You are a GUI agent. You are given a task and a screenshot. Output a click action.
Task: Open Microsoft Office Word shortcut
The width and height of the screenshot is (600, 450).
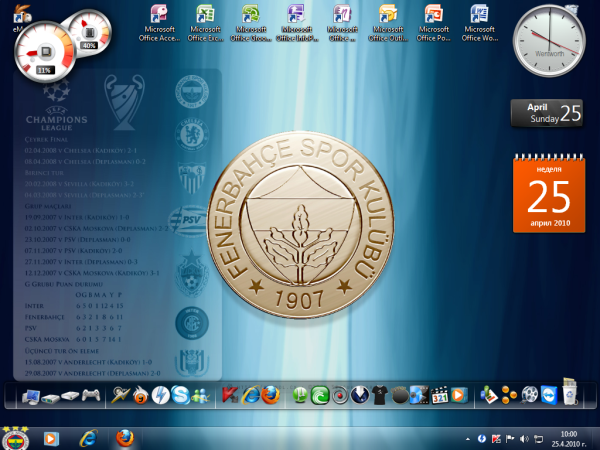[x=479, y=23]
